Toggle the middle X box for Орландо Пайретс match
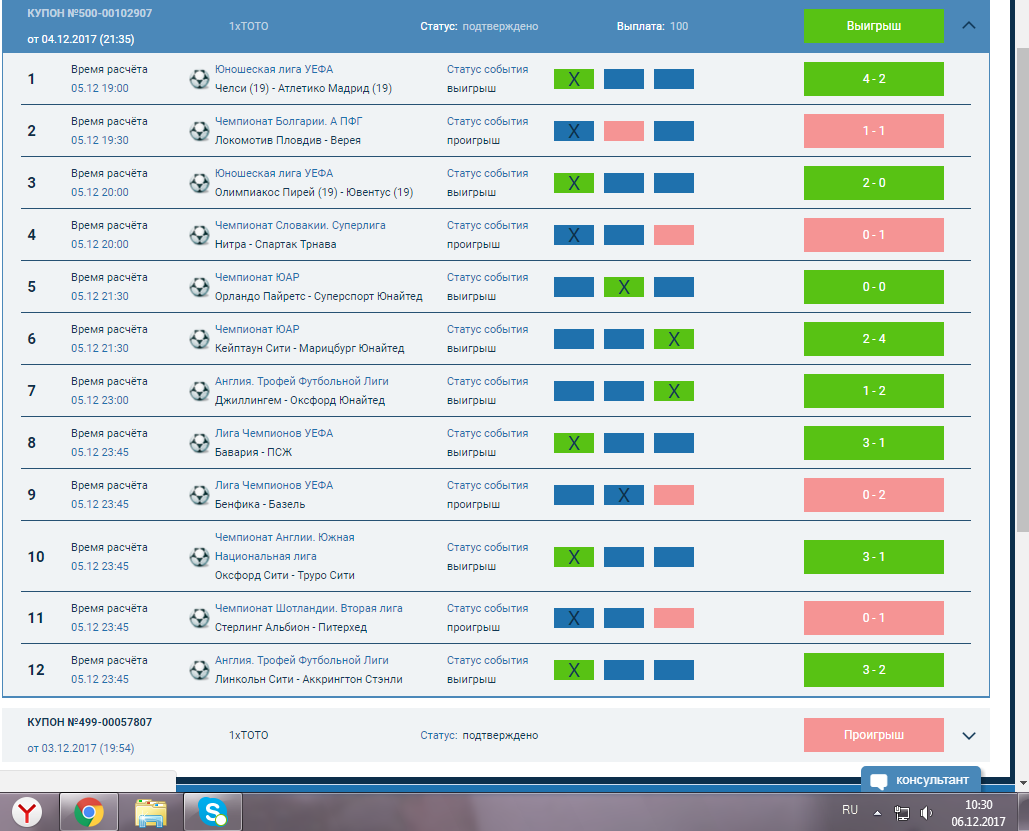The image size is (1029, 831). click(x=624, y=287)
